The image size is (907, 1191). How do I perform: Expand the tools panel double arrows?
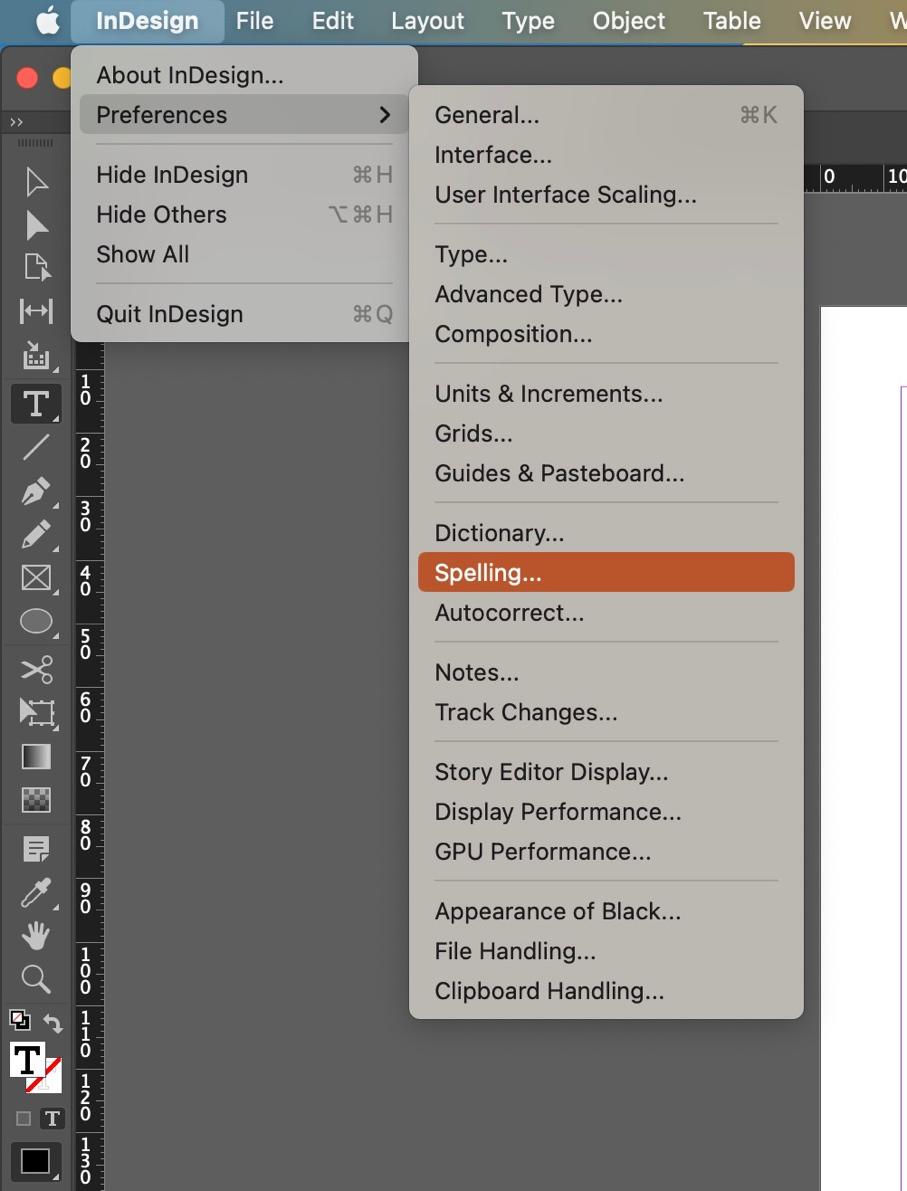[x=16, y=122]
